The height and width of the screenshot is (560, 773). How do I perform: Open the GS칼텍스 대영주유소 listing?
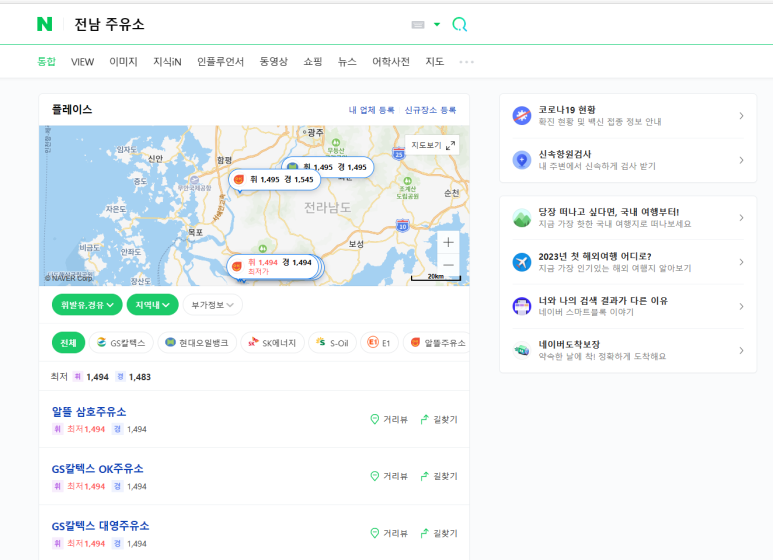(x=100, y=526)
